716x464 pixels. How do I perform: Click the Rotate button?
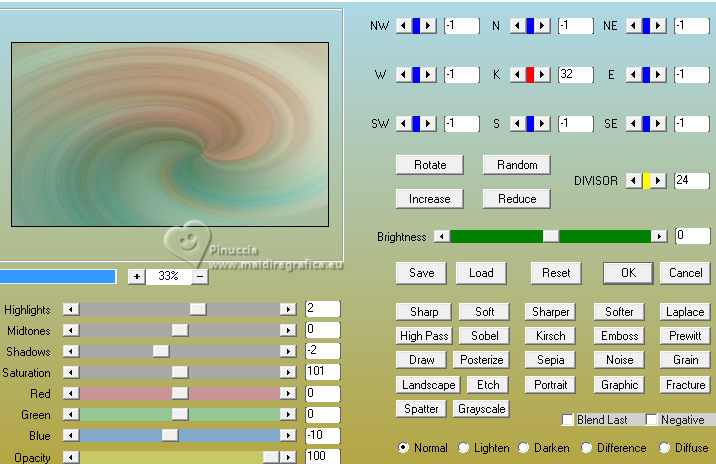pyautogui.click(x=430, y=165)
